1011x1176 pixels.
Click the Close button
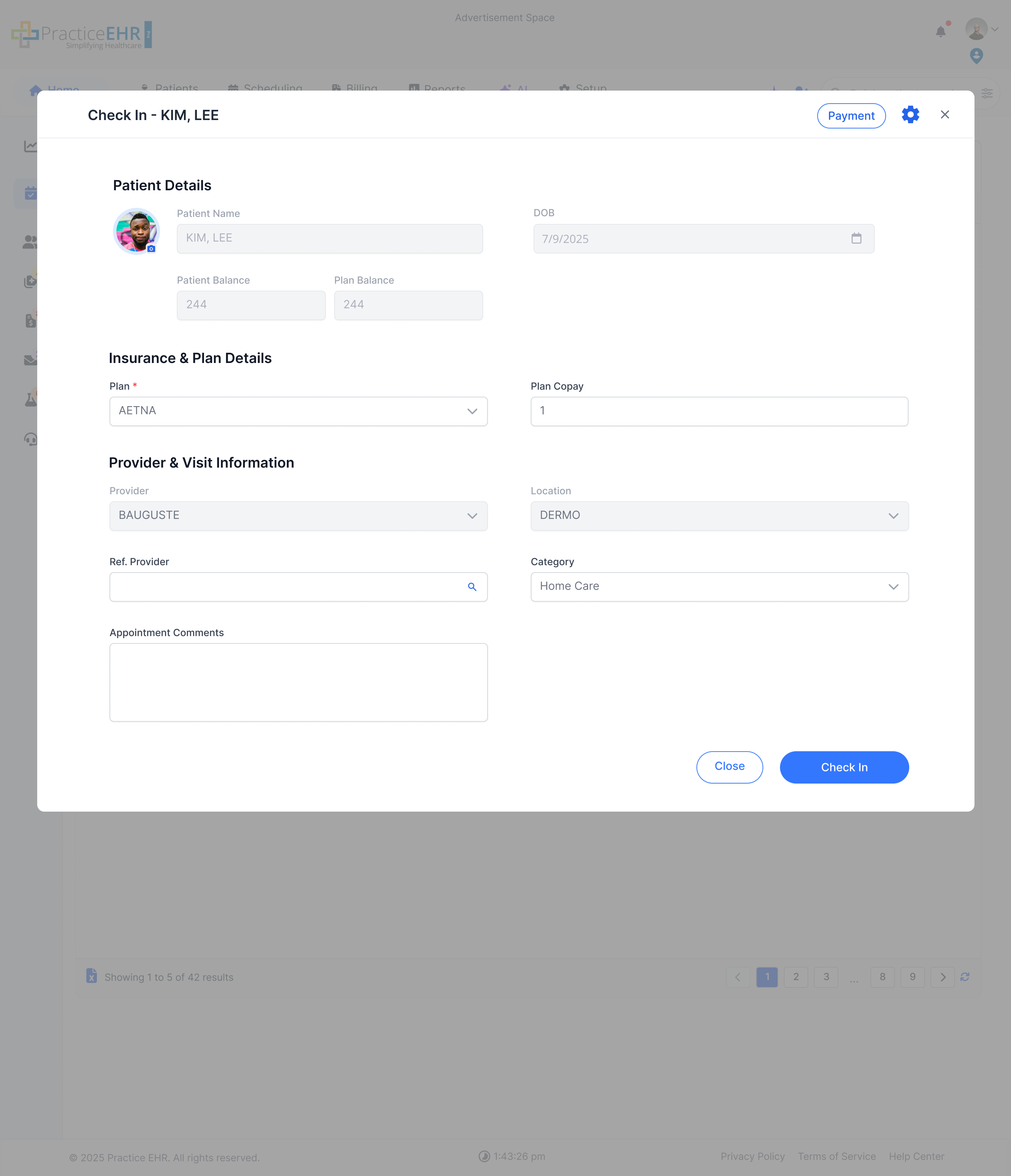(729, 767)
